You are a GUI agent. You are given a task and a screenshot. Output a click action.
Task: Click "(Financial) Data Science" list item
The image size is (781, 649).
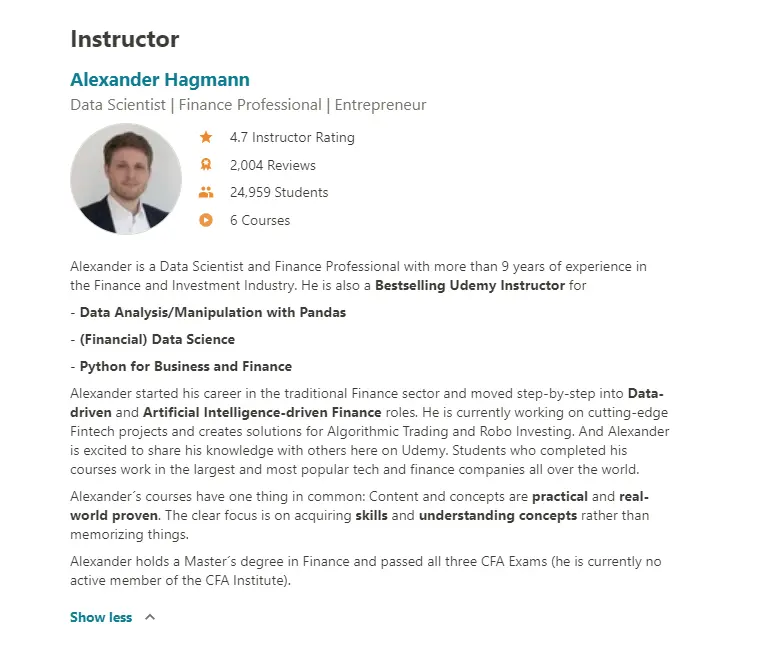pos(157,339)
